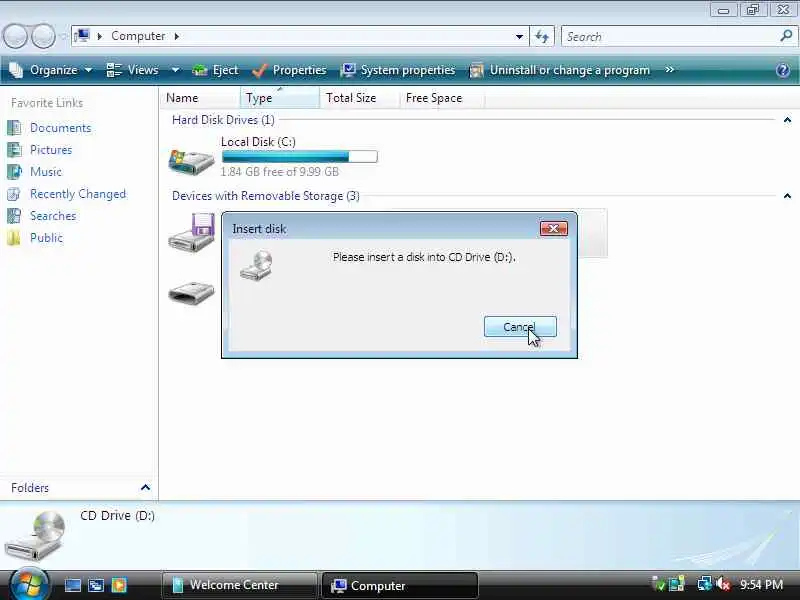The image size is (800, 600).
Task: Click the 9:54 PM clock
Action: click(761, 585)
